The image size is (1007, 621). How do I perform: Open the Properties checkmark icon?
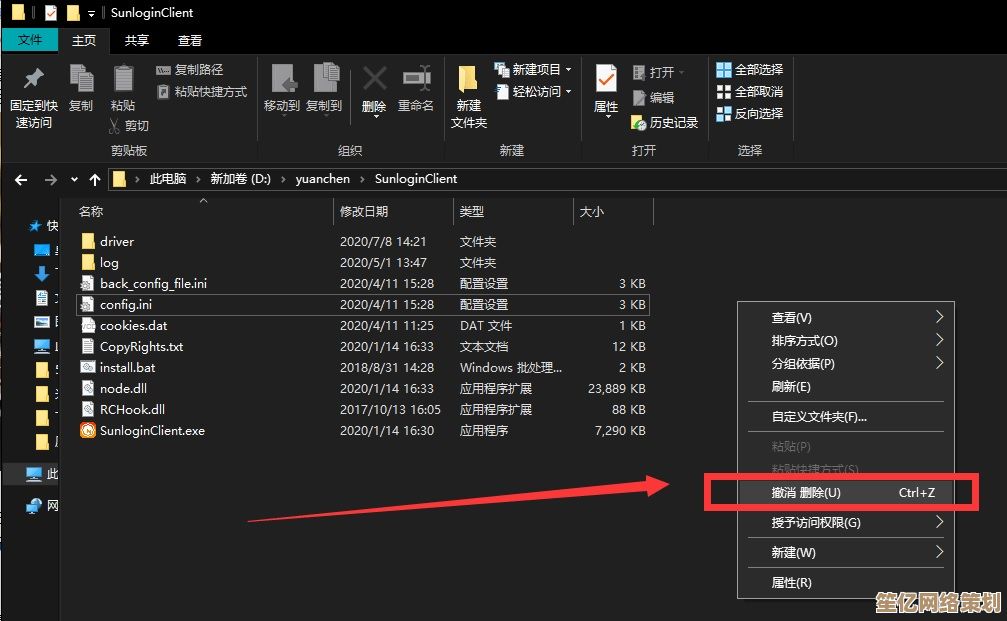(606, 79)
